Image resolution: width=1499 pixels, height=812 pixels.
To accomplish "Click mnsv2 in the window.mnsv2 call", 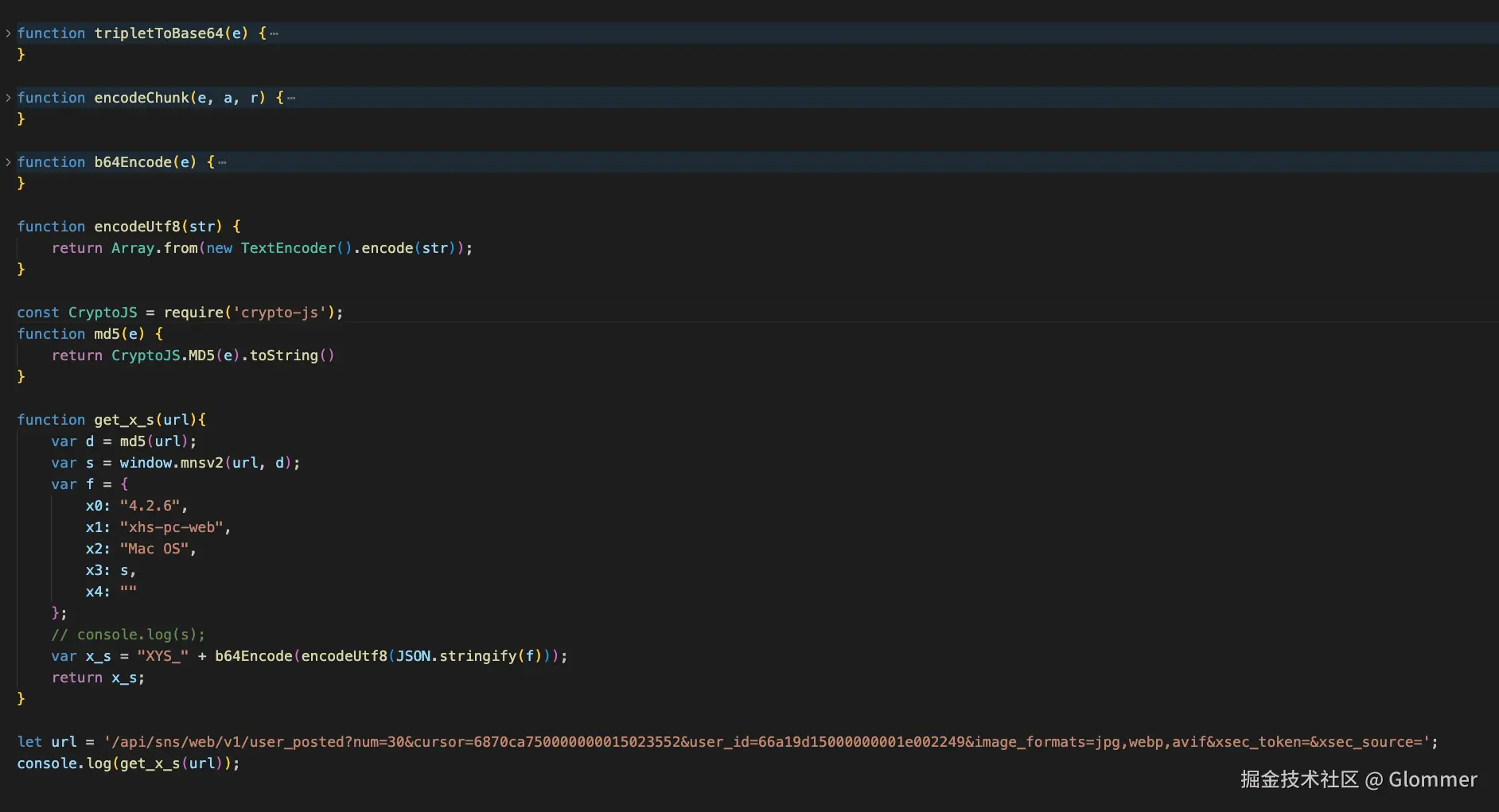I will [x=202, y=463].
